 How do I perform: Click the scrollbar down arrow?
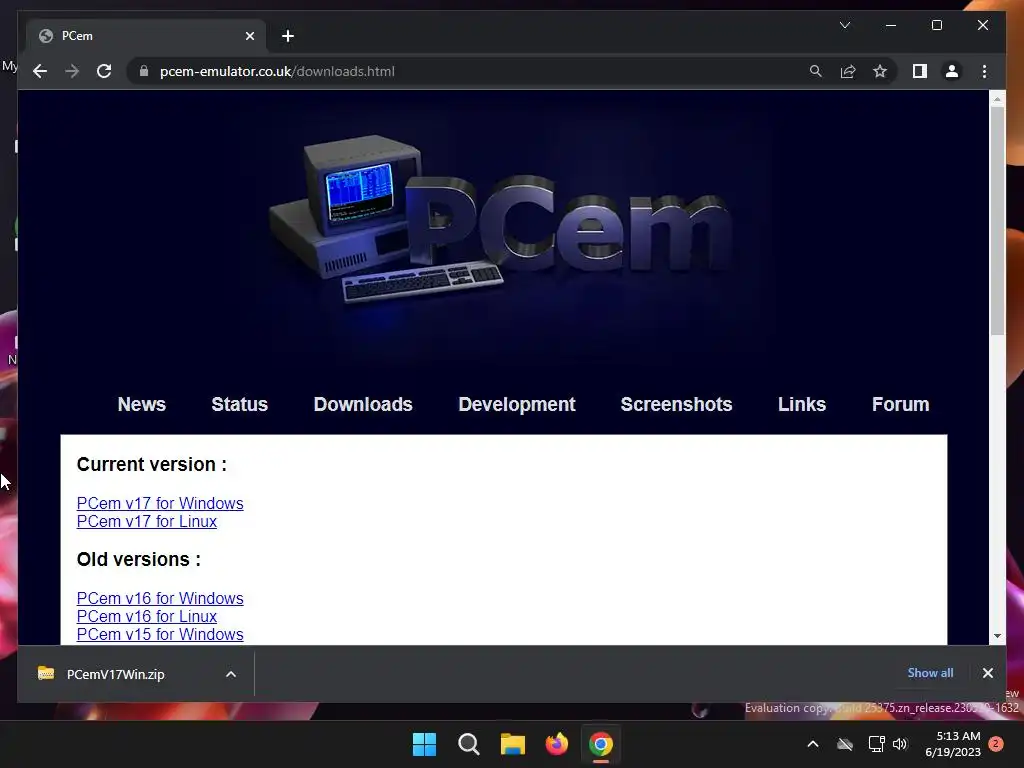pos(997,635)
